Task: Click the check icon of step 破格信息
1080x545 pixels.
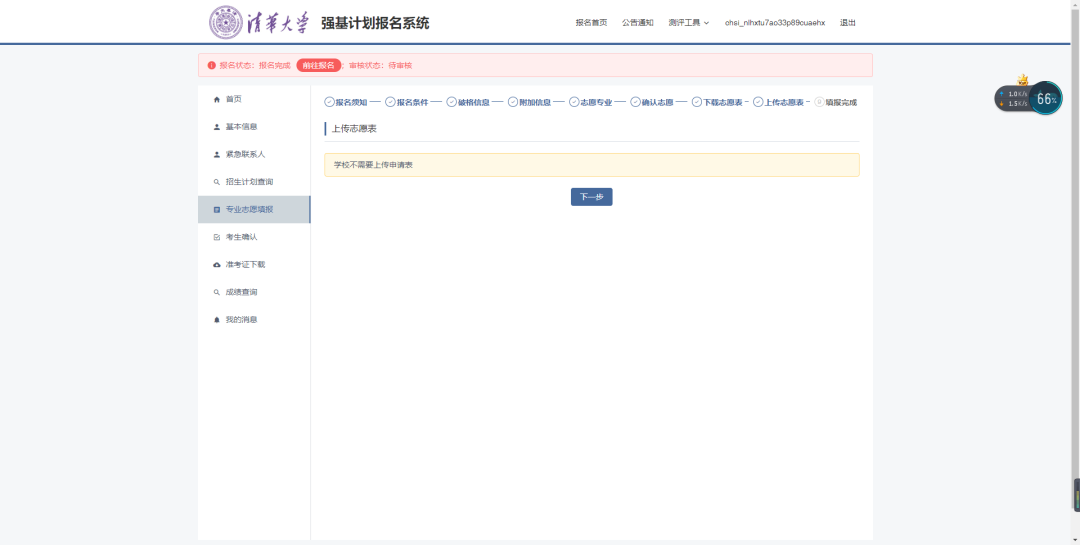Action: coord(452,102)
